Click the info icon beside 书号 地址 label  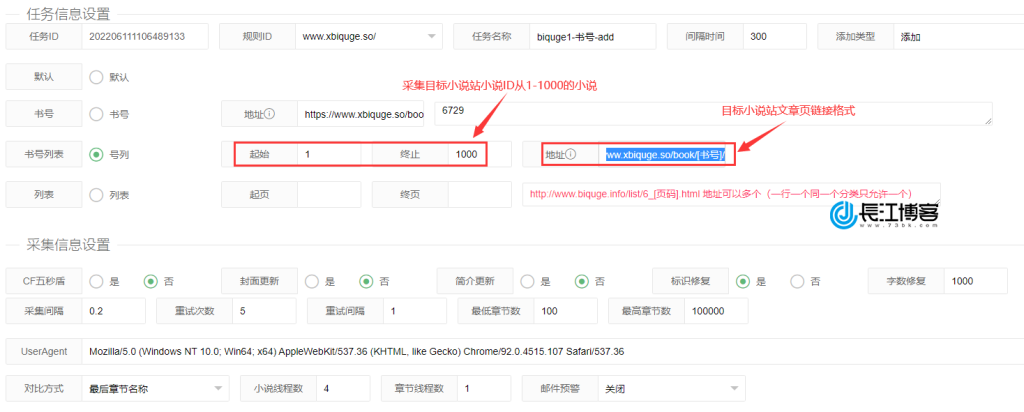click(269, 114)
